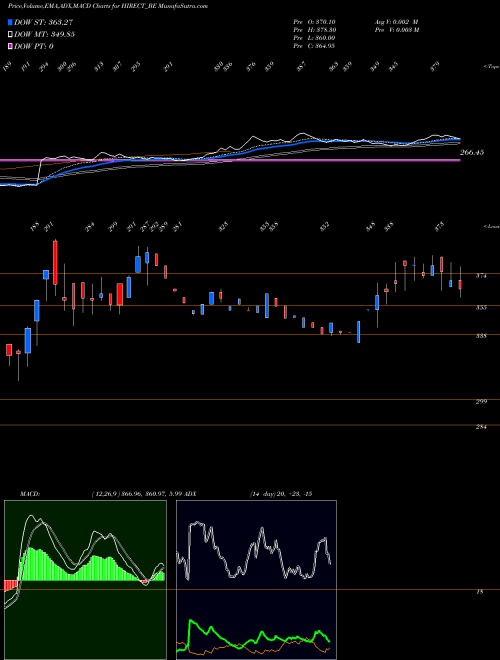This screenshot has width=500, height=660.
Task: Select the 'DOW PT: 0' legend label
Action: click(34, 47)
